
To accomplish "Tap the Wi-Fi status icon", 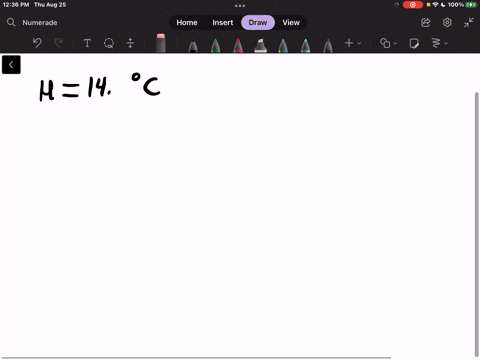I will pyautogui.click(x=435, y=5).
